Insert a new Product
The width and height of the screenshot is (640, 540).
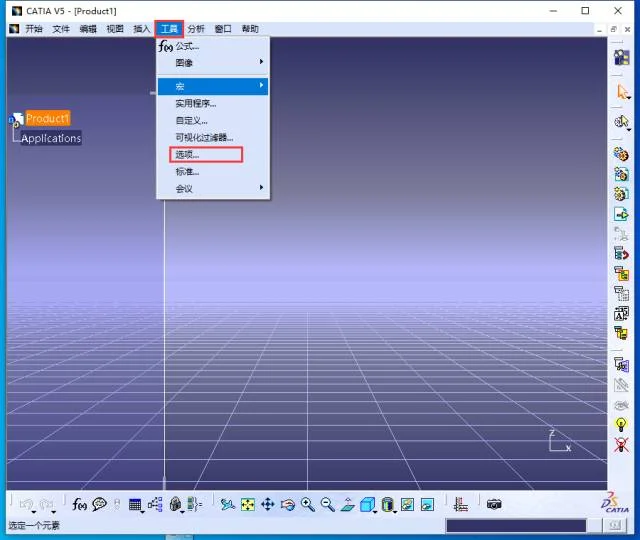[x=621, y=174]
